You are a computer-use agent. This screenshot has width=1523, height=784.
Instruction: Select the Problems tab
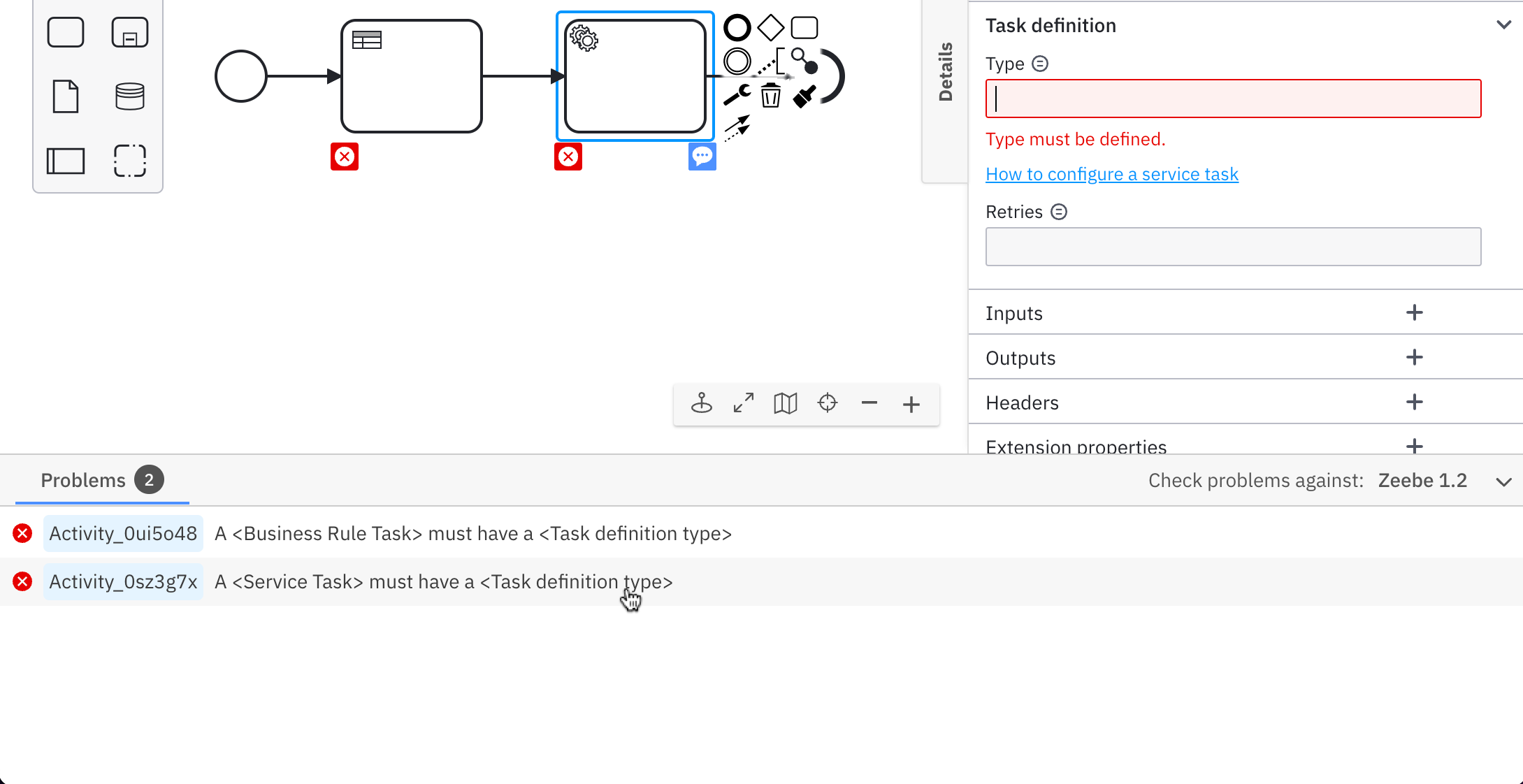coord(83,480)
